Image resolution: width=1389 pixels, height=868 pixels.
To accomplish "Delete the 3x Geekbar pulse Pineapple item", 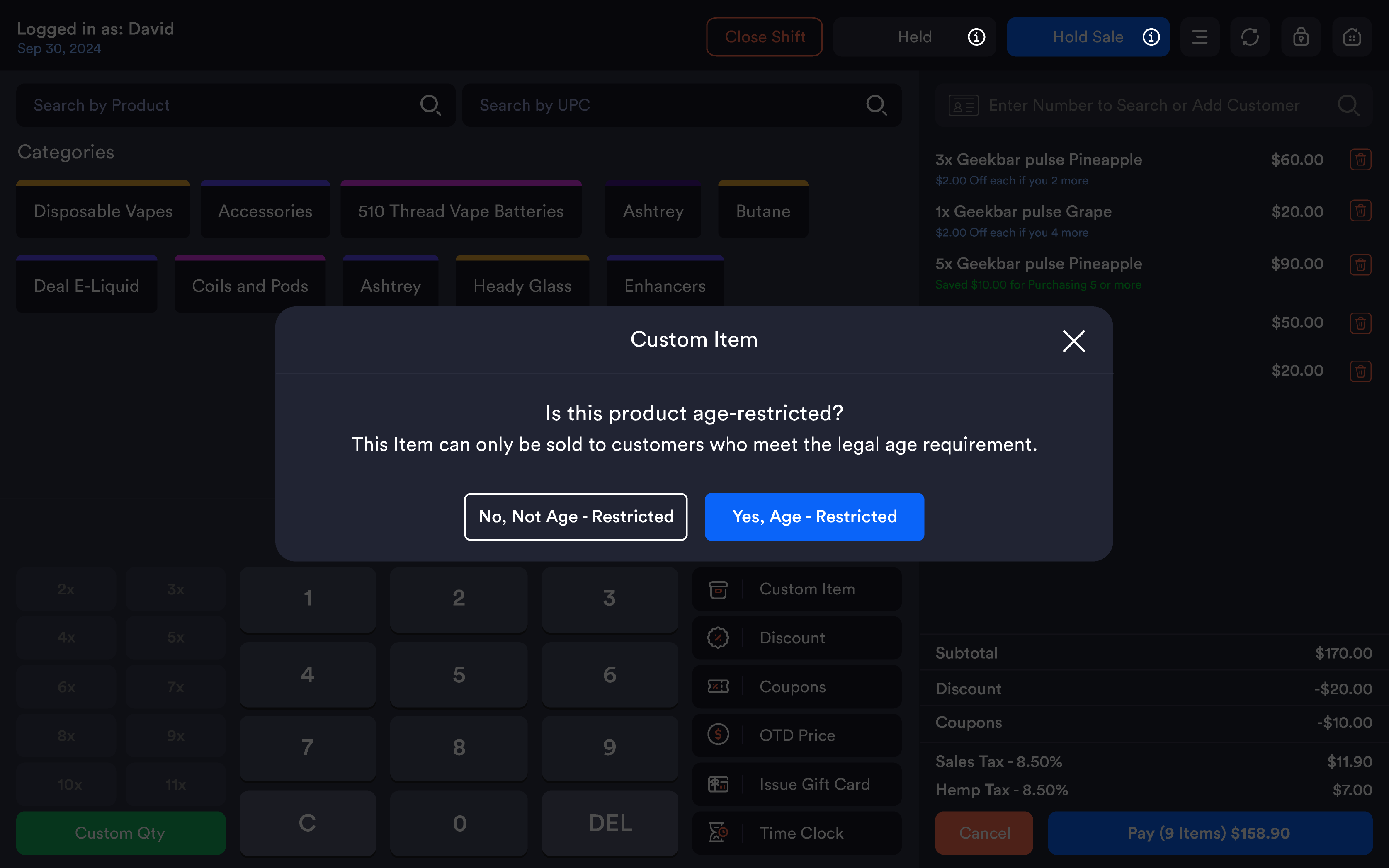I will [x=1360, y=160].
